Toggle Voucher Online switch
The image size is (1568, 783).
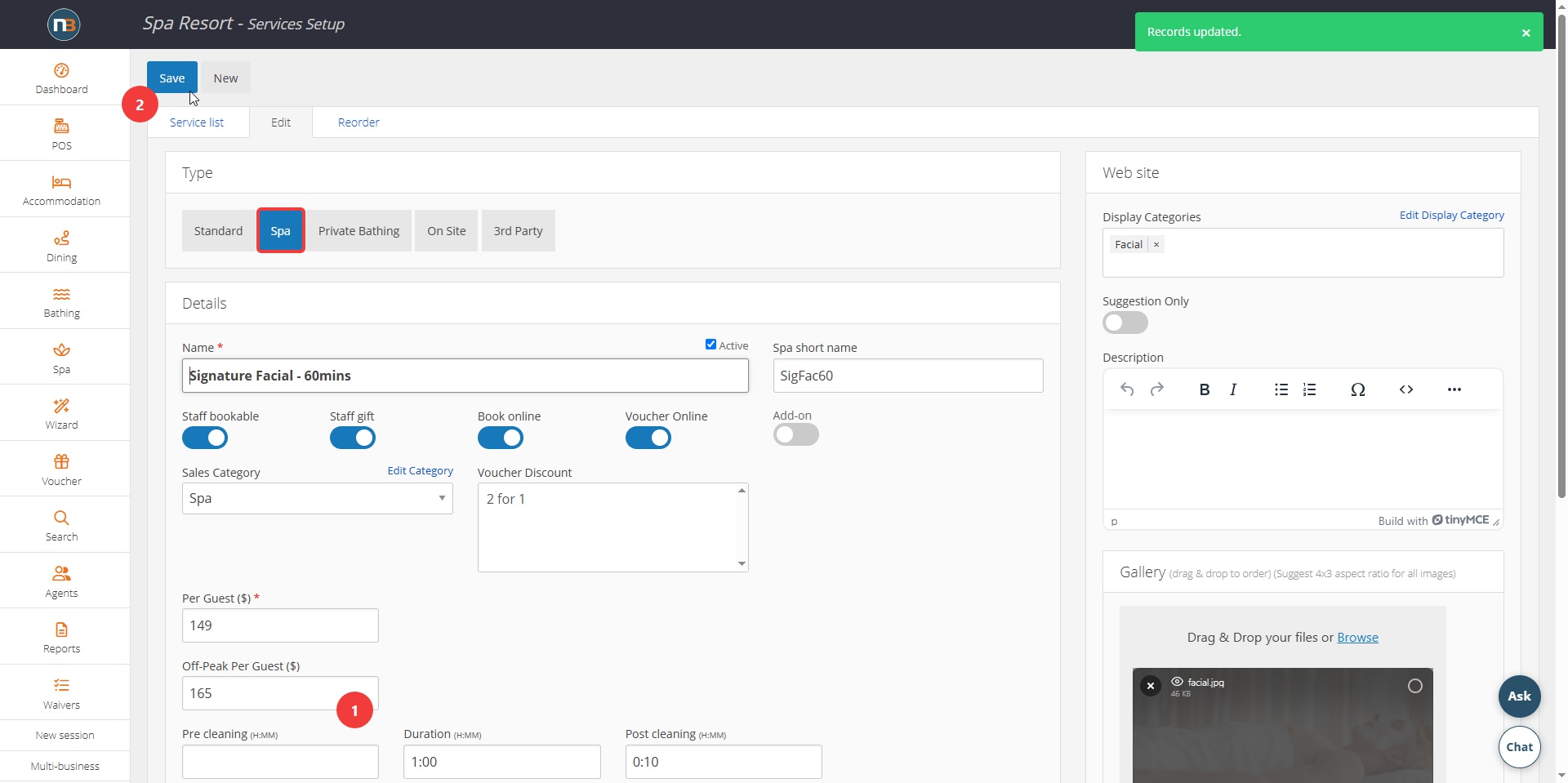tap(648, 438)
